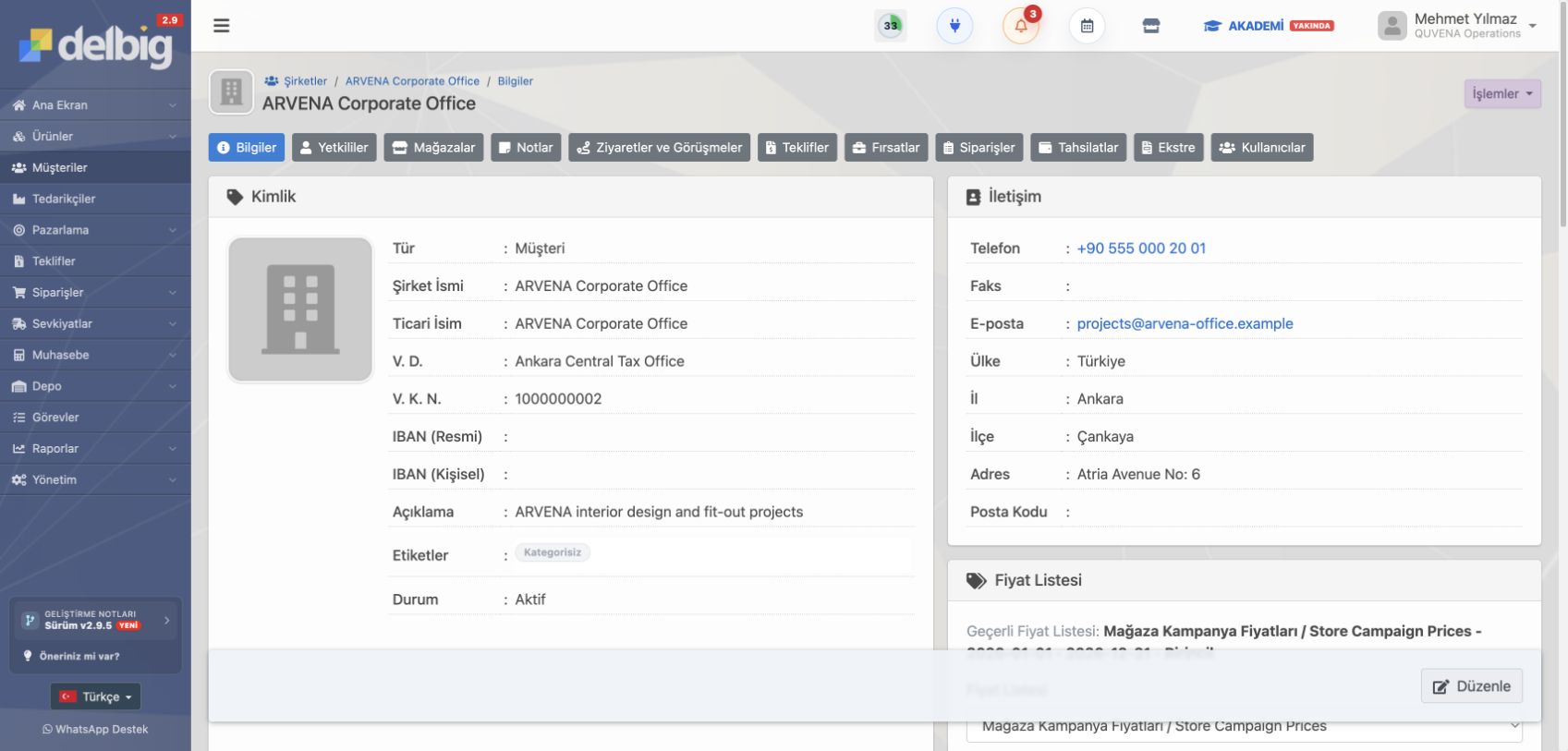Click the store icon in top bar
The image size is (1568, 751).
tap(1151, 26)
